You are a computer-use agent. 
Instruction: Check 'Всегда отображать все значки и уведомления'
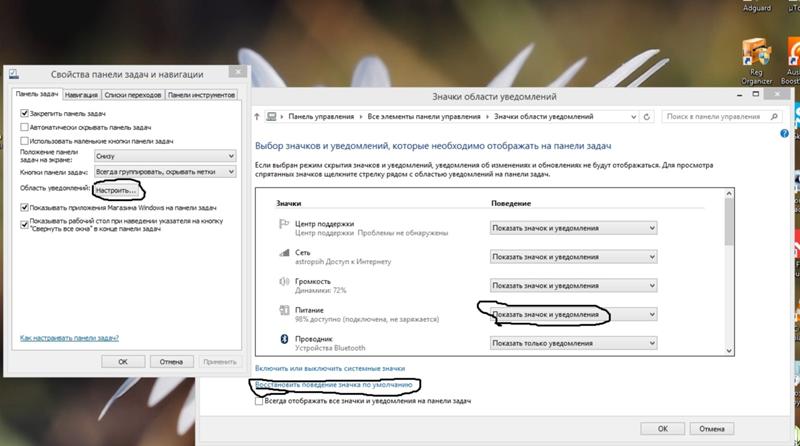[259, 401]
